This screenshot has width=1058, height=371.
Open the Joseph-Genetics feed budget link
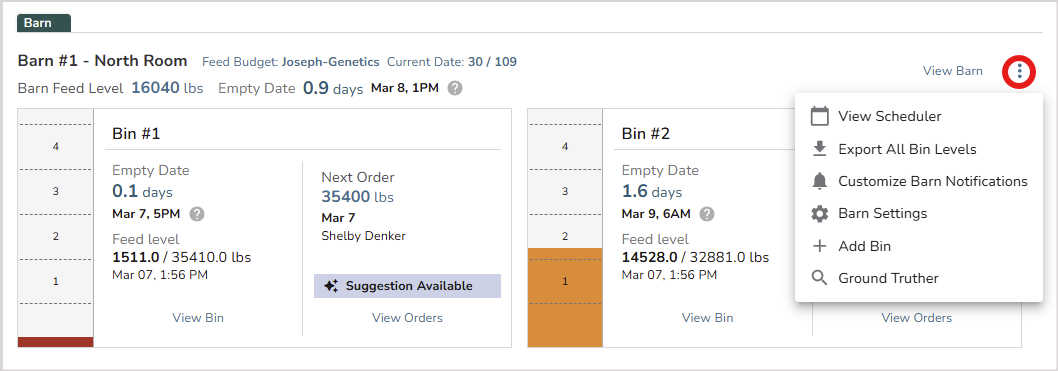click(x=331, y=62)
